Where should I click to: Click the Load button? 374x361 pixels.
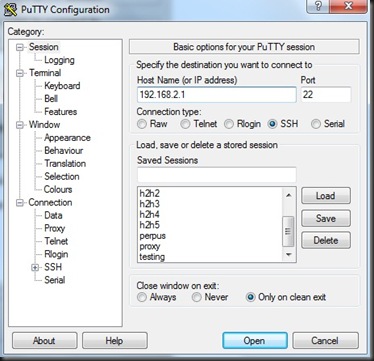tap(326, 196)
